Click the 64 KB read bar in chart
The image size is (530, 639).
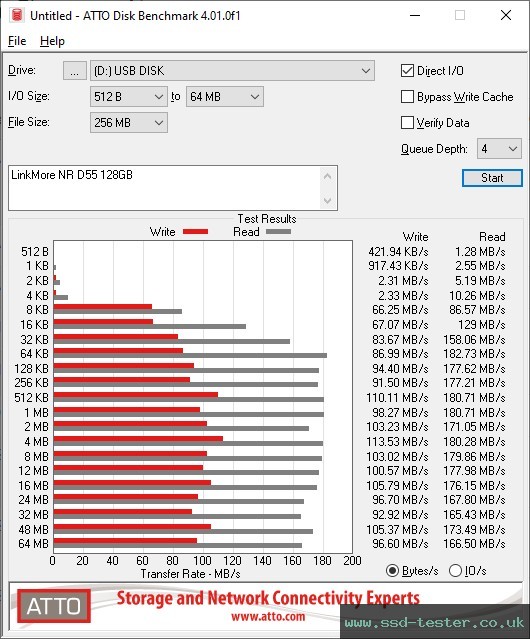coord(190,355)
